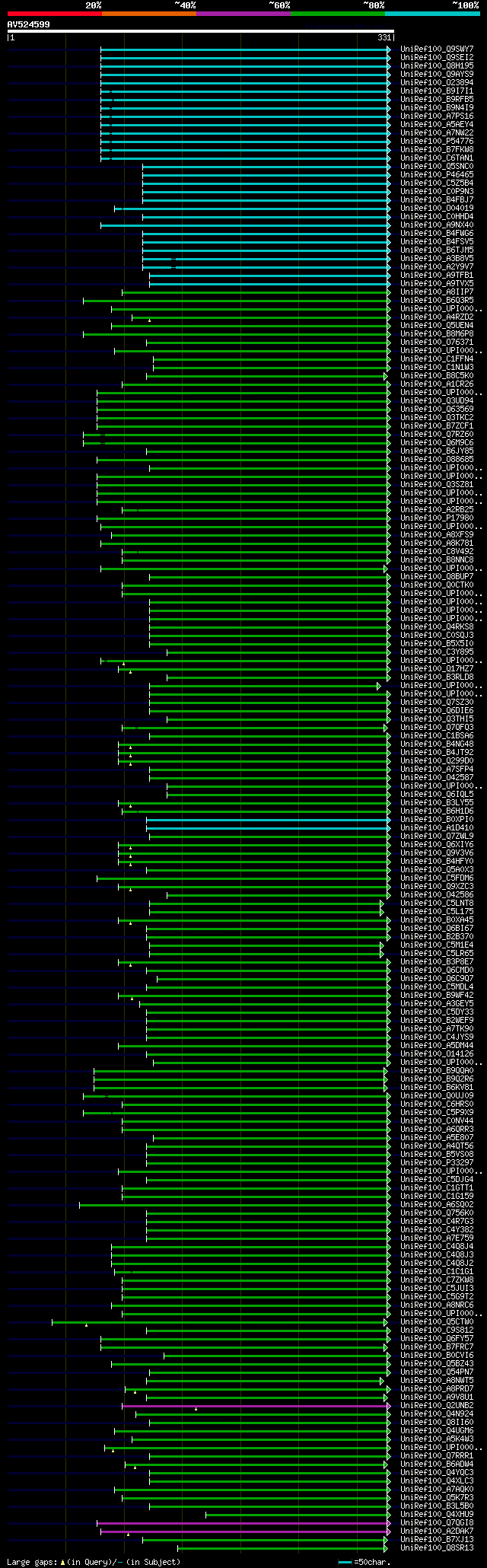
Task: Open last hit UniRef100_Q8SR13
Action: tap(437, 1548)
